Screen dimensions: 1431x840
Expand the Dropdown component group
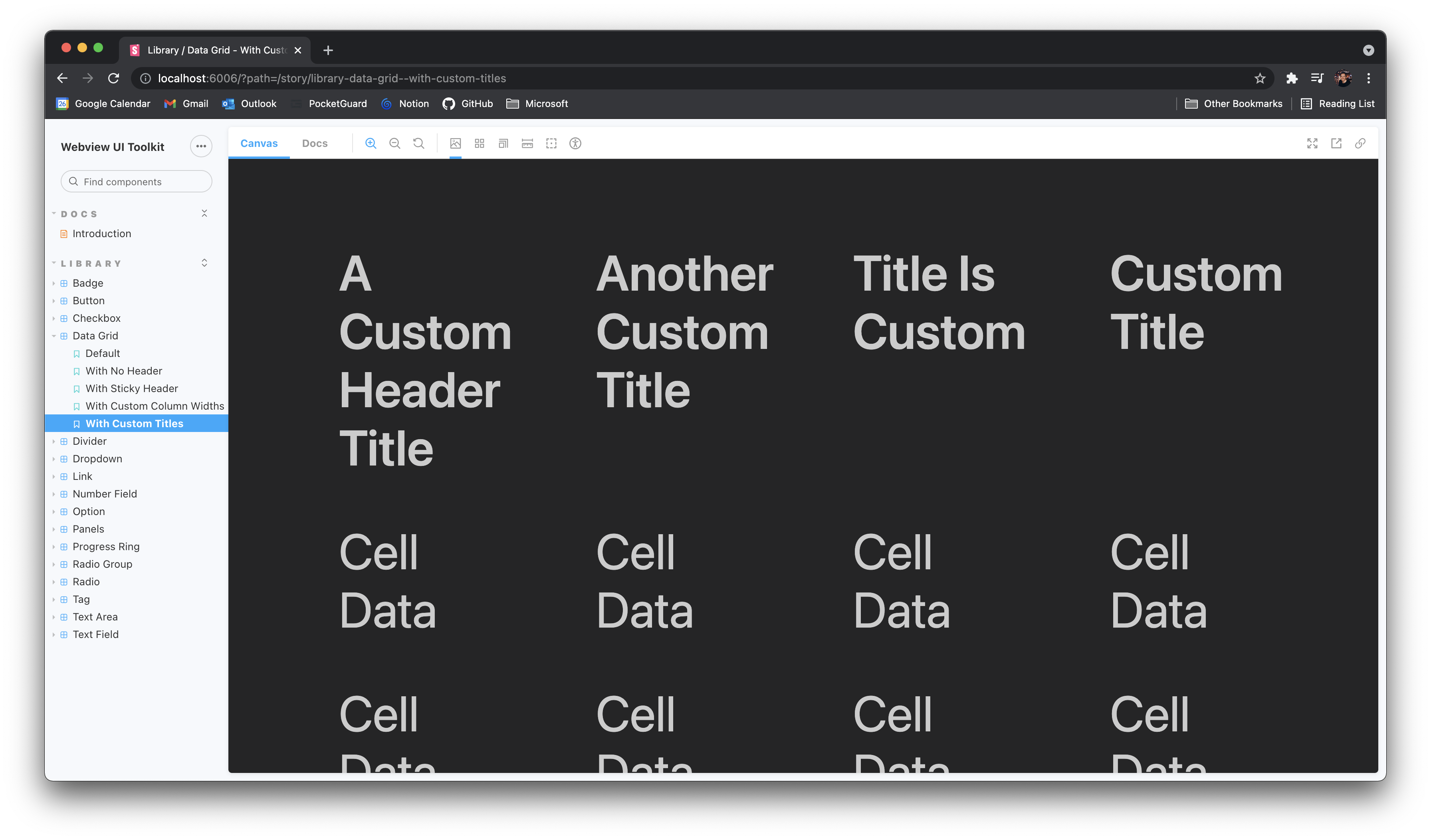pos(97,459)
